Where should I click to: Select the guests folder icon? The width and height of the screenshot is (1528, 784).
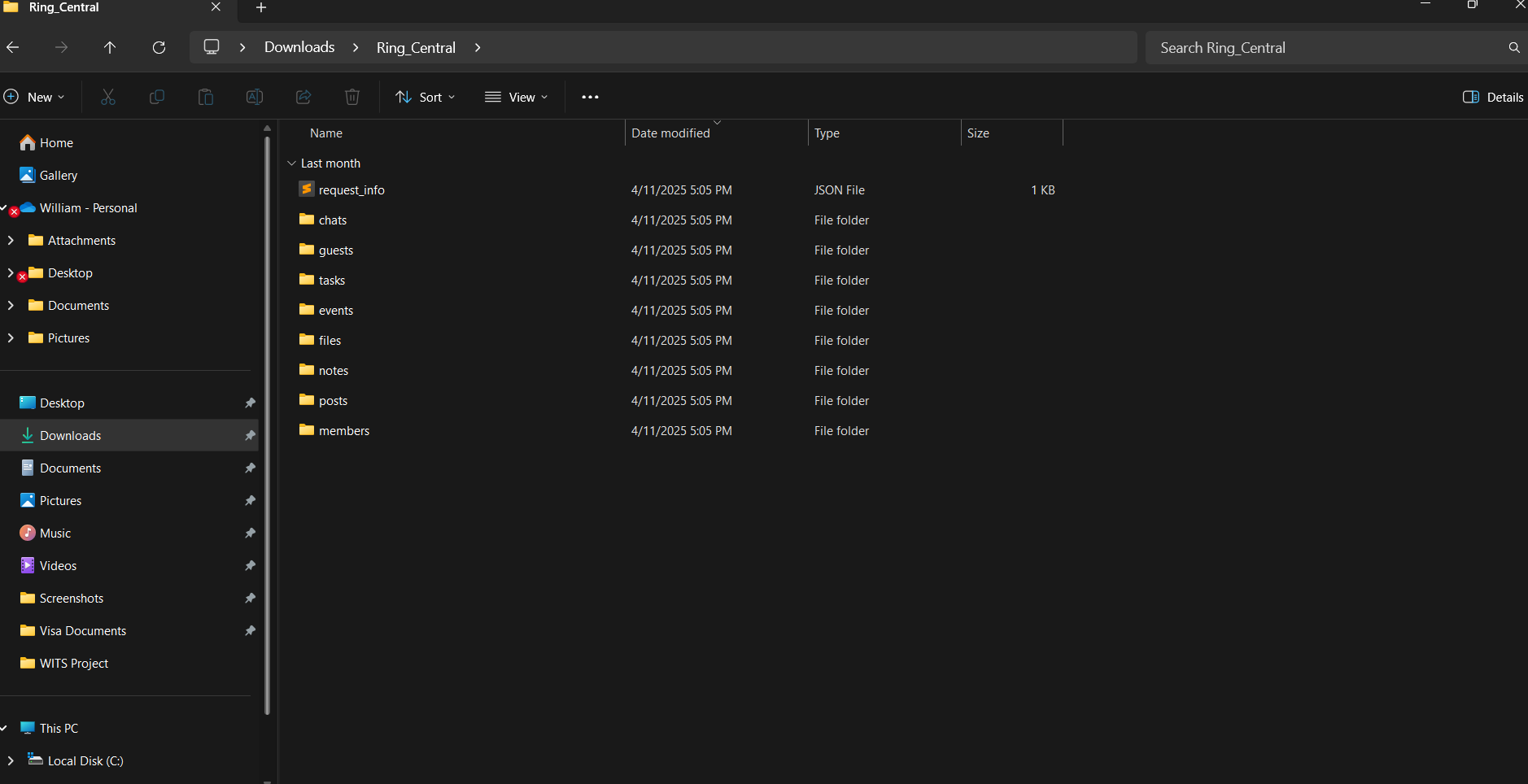pyautogui.click(x=307, y=249)
